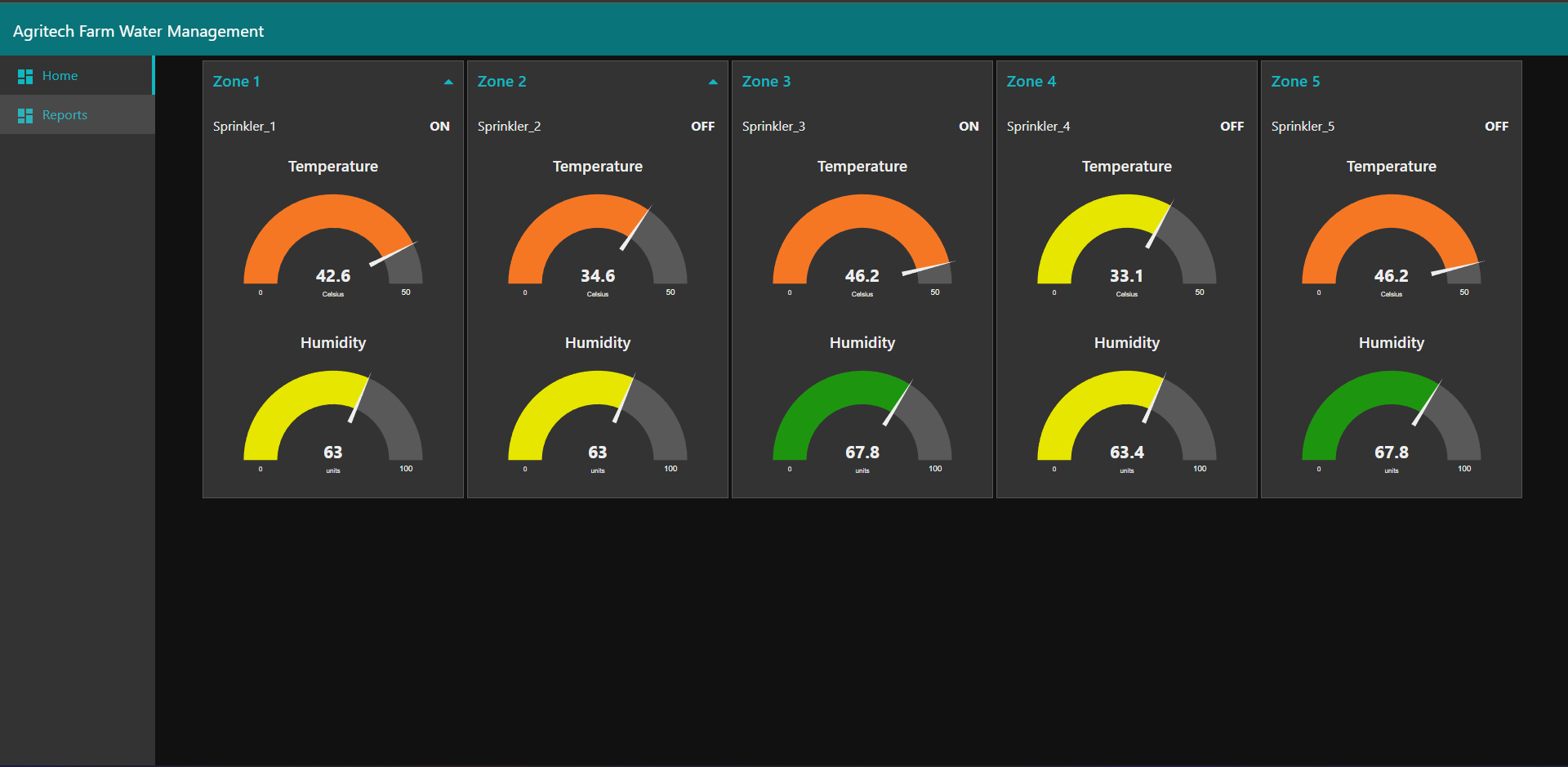Screen dimensions: 1568x767
Task: Click the Home dashboard icon in sidebar
Action: pyautogui.click(x=25, y=76)
